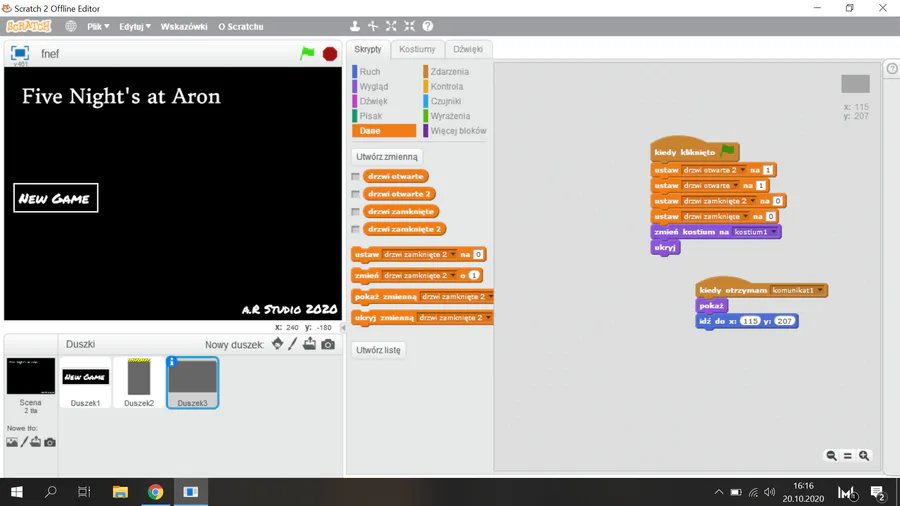Upload sprite from file
Screen dimensions: 900x506
(309, 344)
